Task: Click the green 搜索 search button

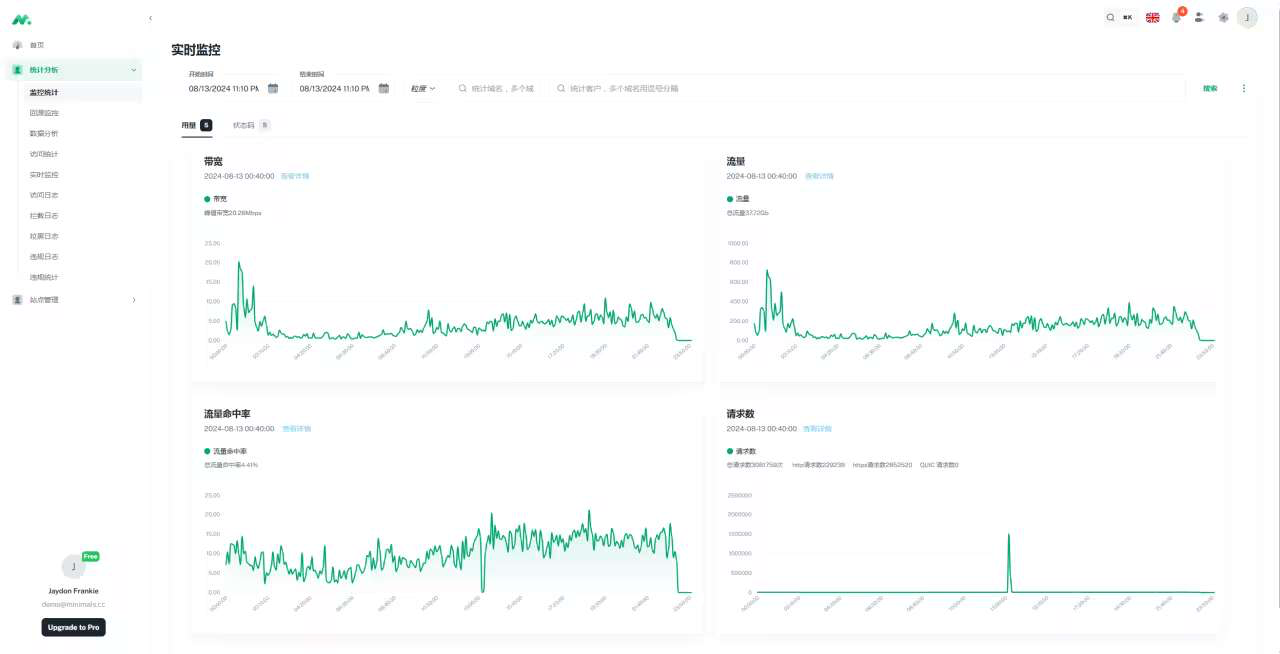Action: (x=1210, y=89)
